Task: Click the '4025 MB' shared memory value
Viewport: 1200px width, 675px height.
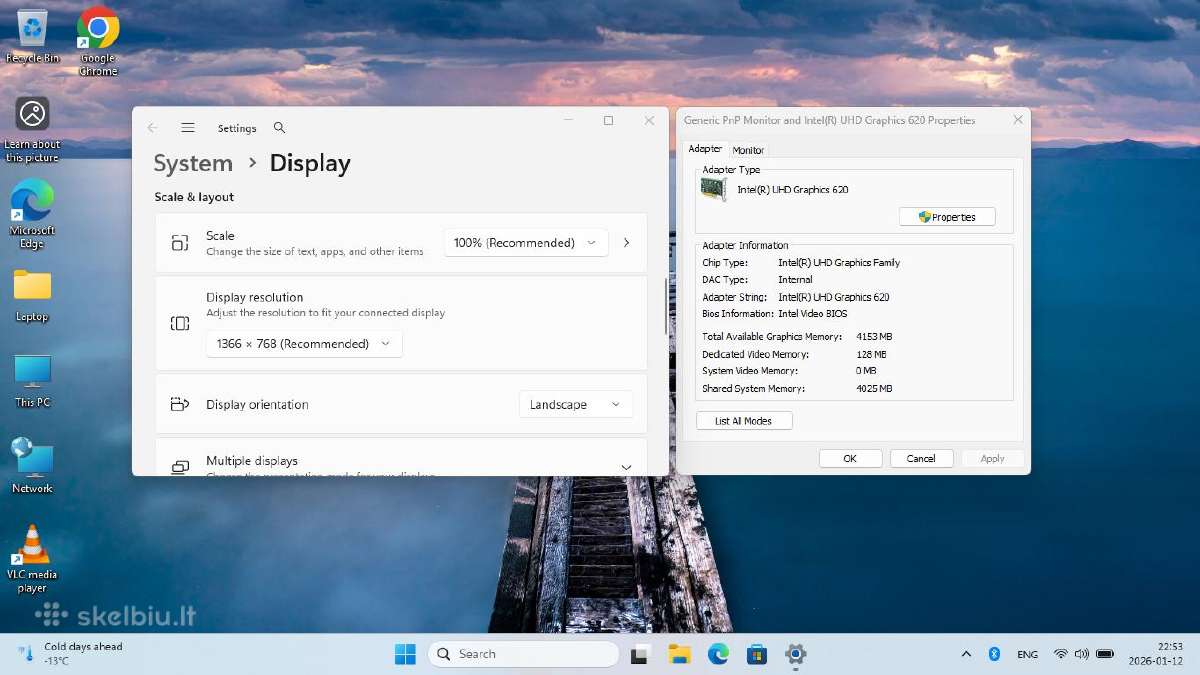Action: pos(874,388)
